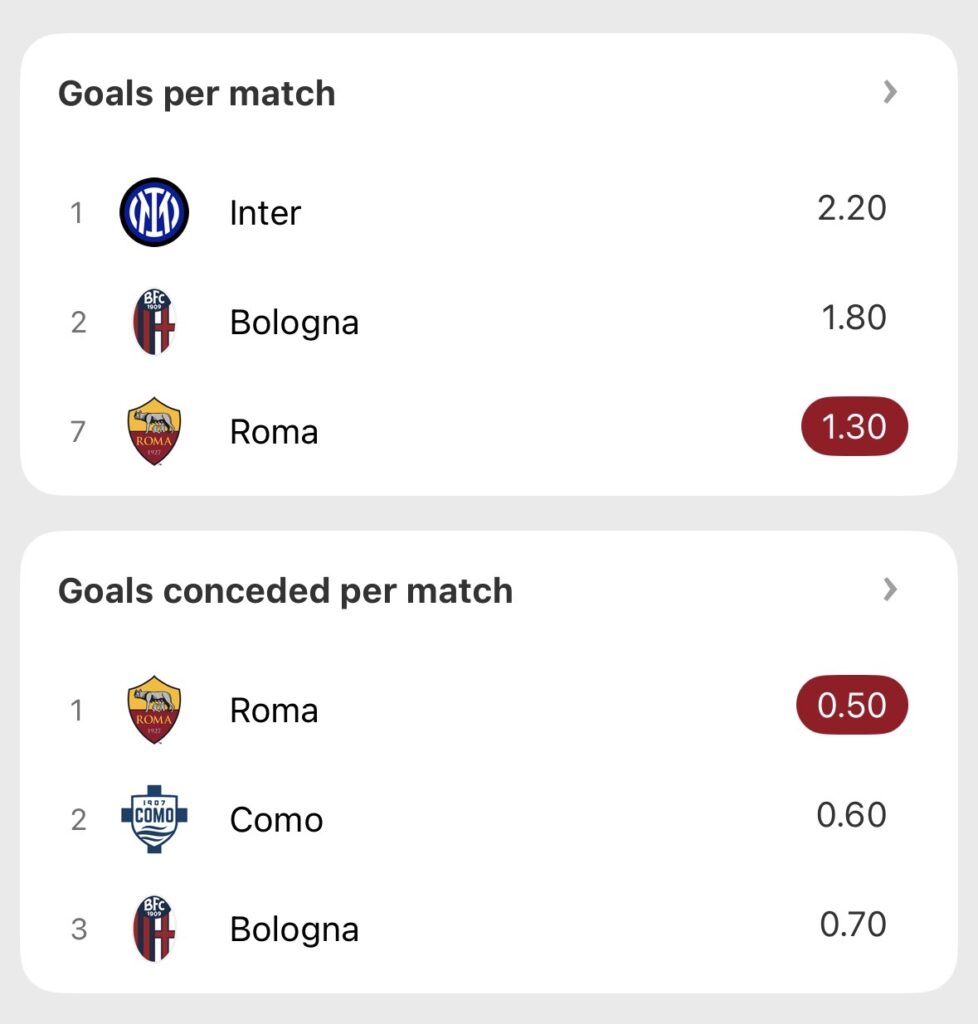
Task: Click Roma's highlighted 0.50 value badge
Action: 852,705
